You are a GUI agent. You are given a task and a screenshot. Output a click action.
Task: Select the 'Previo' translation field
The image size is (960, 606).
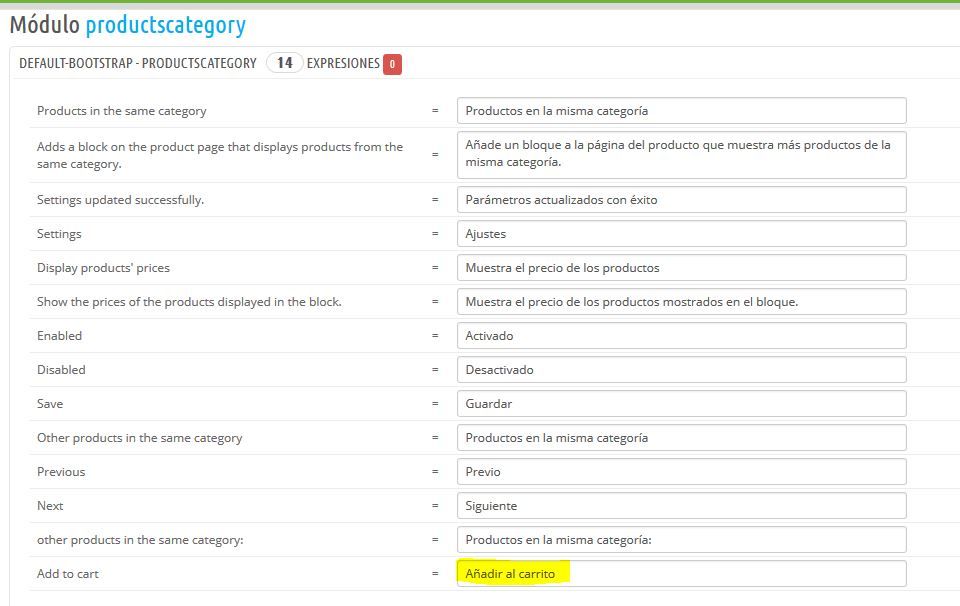681,472
